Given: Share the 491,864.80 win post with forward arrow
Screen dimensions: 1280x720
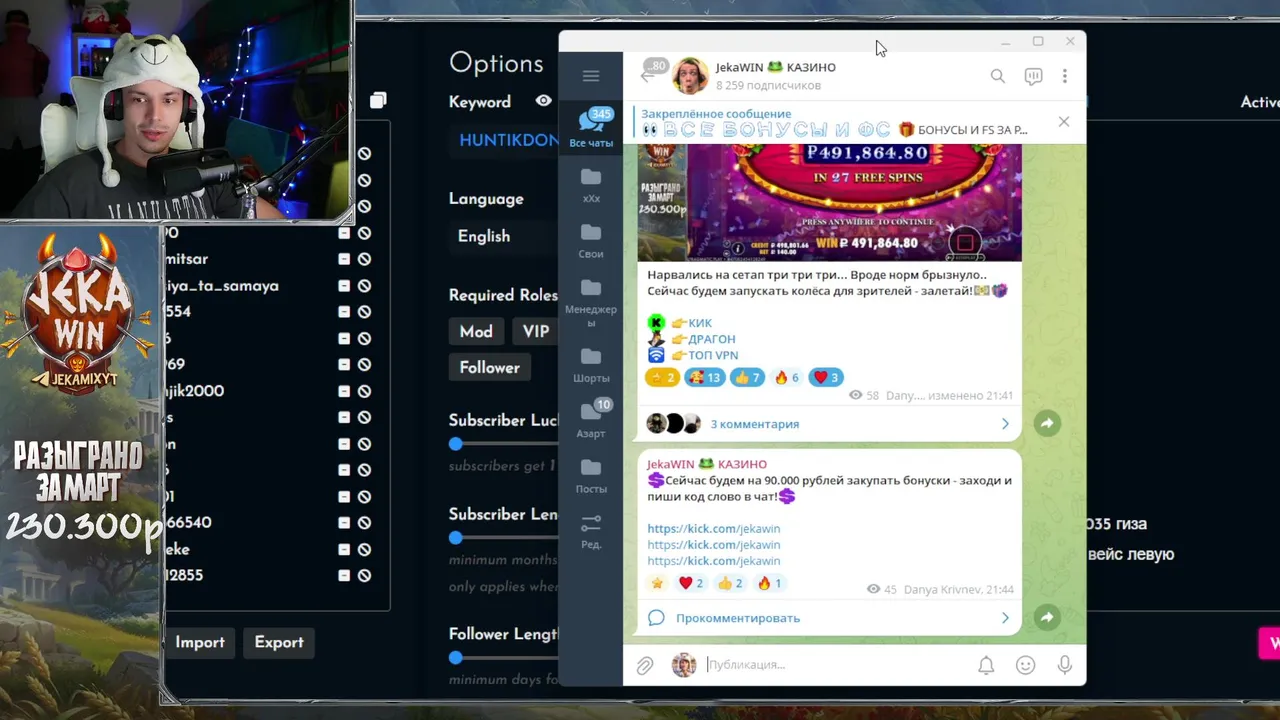Looking at the screenshot, I should pos(1046,423).
